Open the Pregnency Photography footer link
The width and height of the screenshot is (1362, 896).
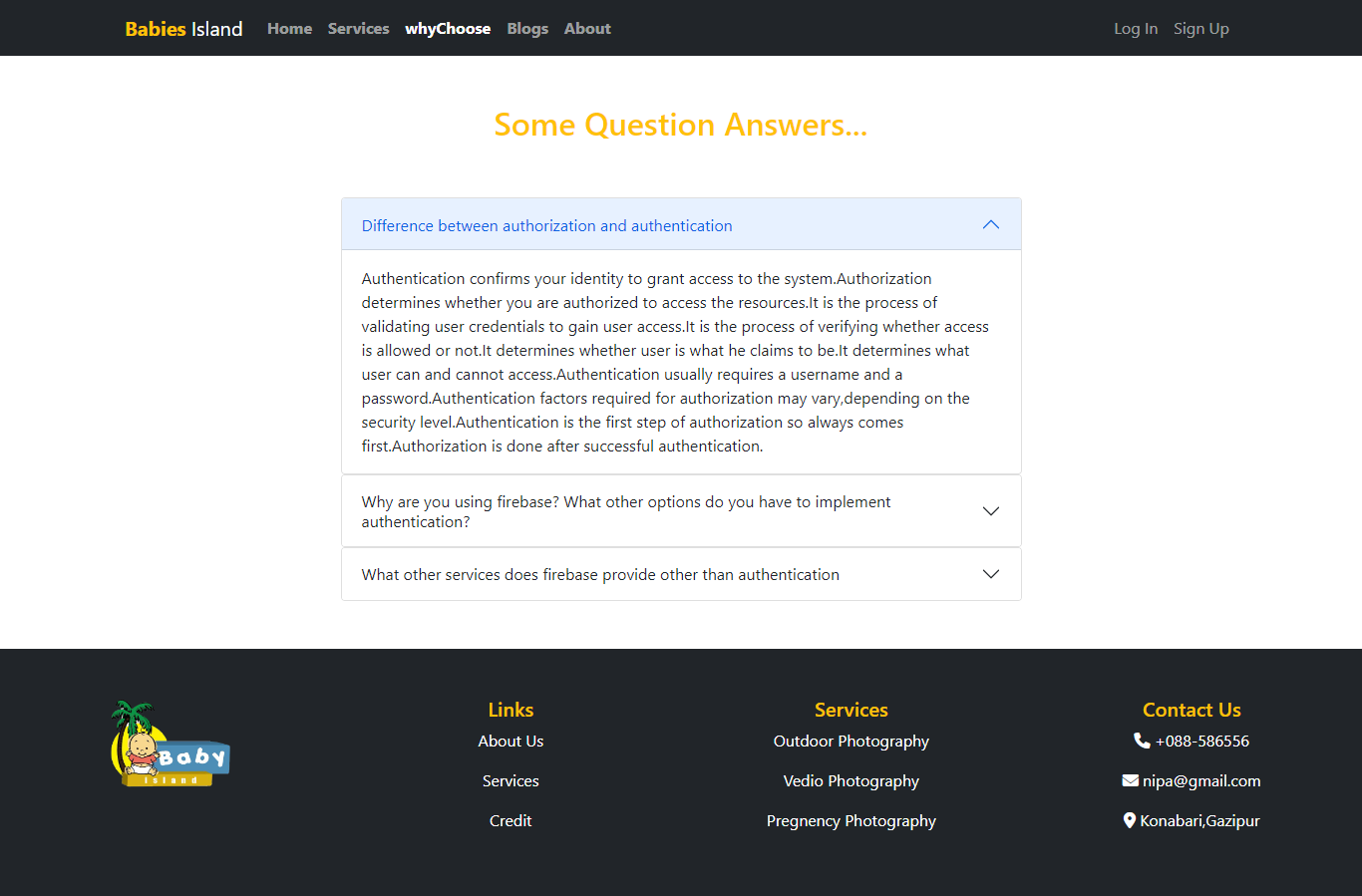(851, 820)
